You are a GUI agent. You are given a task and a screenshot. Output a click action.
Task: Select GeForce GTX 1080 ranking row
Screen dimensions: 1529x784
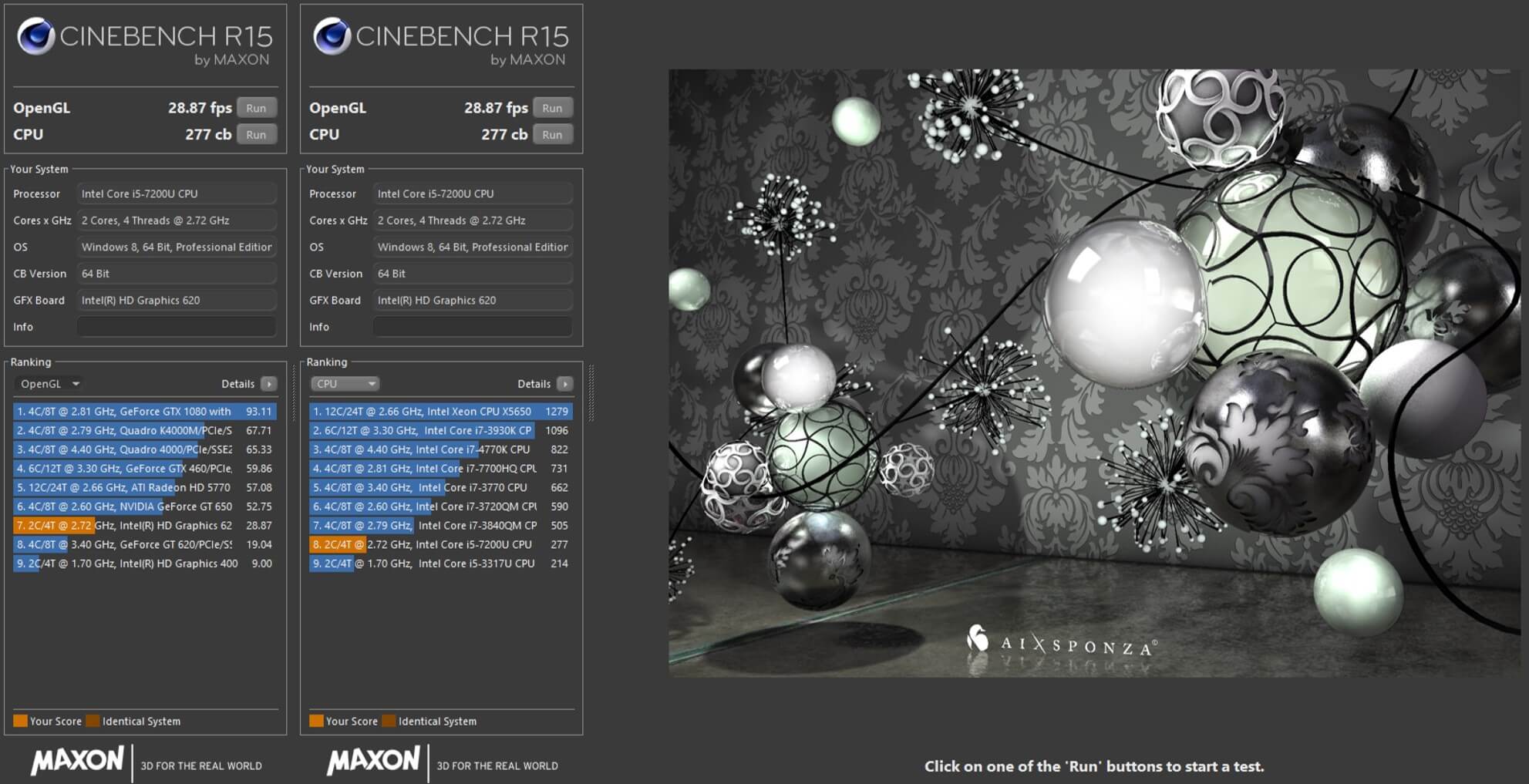pos(144,412)
